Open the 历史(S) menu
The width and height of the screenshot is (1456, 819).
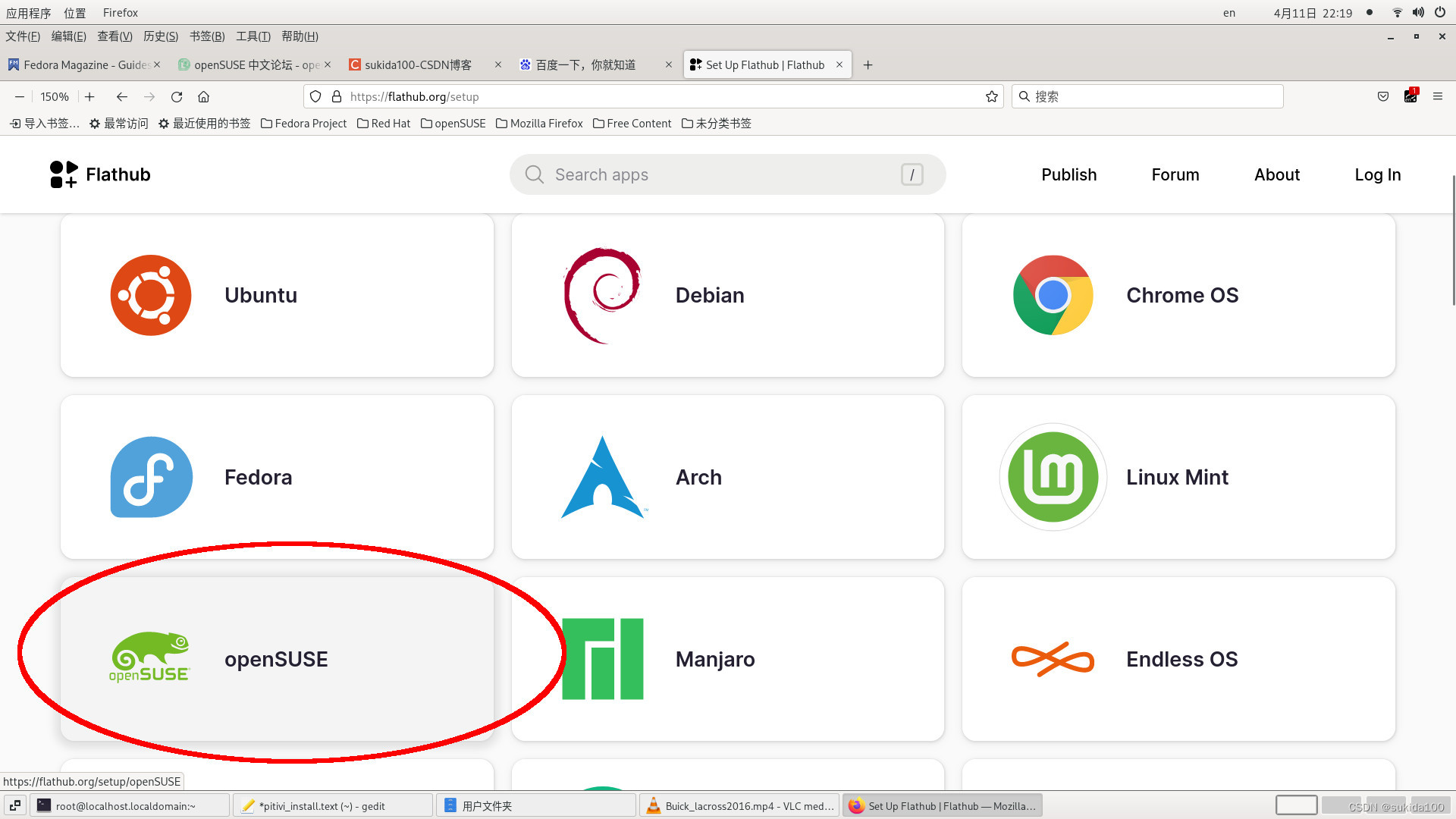coord(161,36)
